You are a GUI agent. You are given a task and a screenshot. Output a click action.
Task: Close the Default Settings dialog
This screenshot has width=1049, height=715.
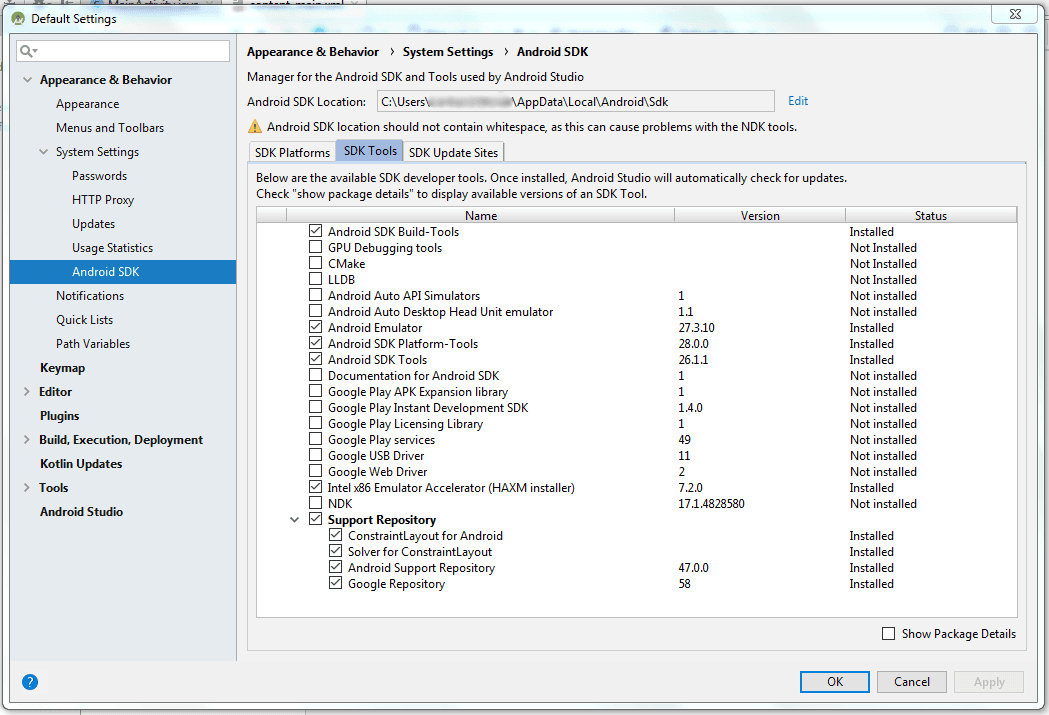point(1015,14)
